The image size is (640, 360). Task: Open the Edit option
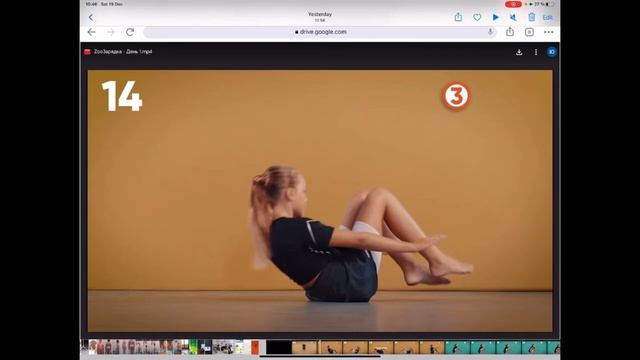pyautogui.click(x=547, y=18)
